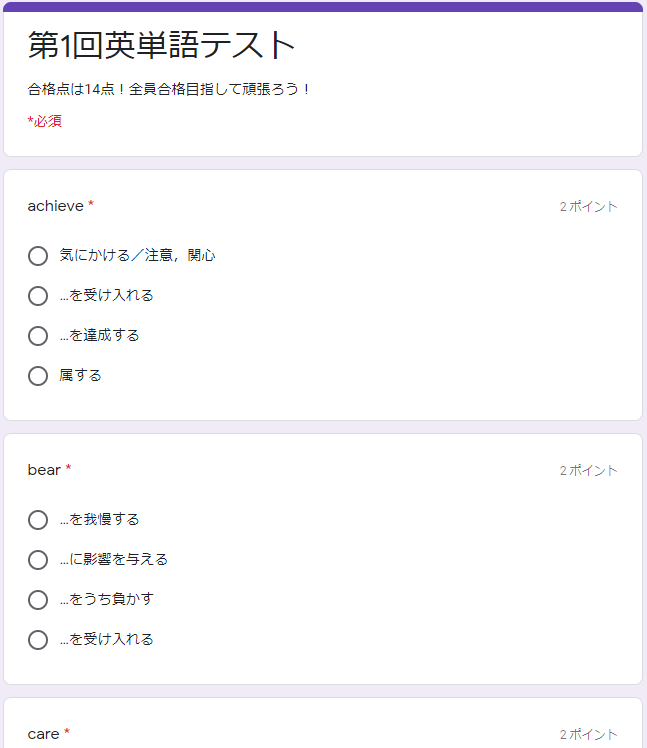Click the 2ポイント label for achieve
Image resolution: width=647 pixels, height=748 pixels.
pyautogui.click(x=588, y=207)
